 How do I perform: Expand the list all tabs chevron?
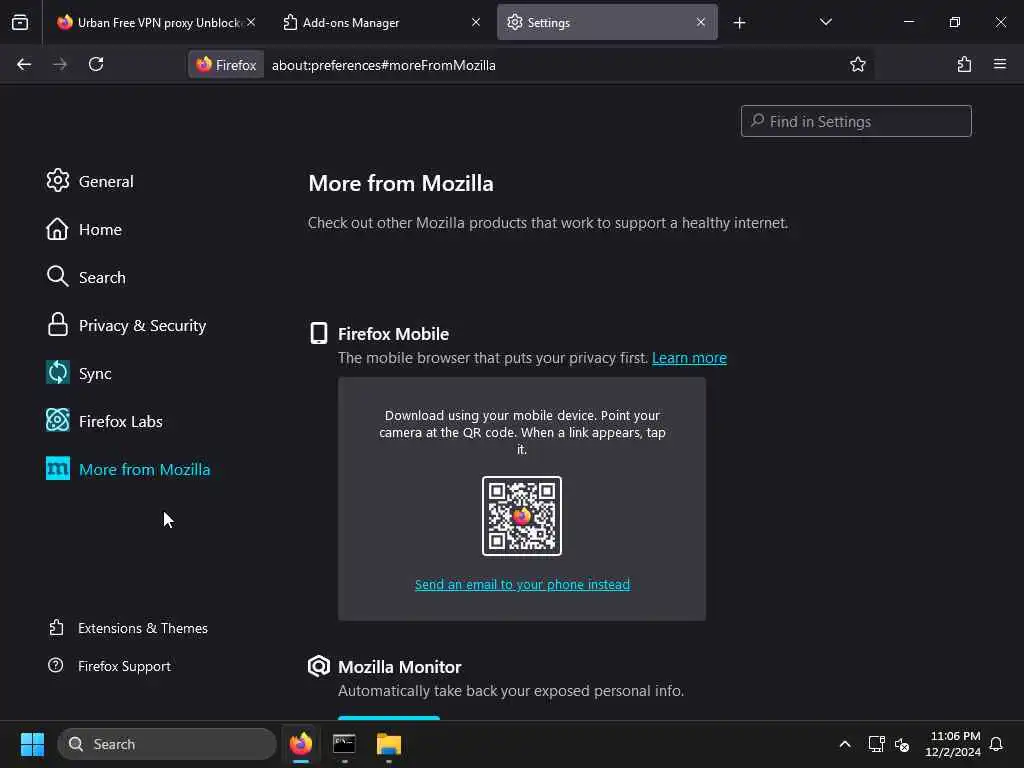[x=825, y=23]
